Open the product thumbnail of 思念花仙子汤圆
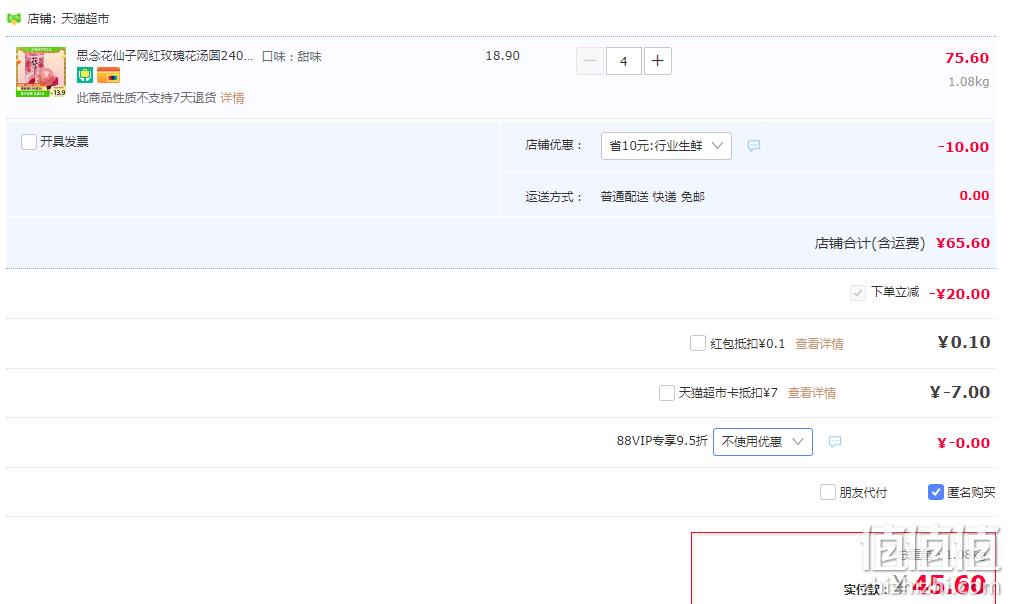This screenshot has width=1010, height=604. tap(41, 72)
